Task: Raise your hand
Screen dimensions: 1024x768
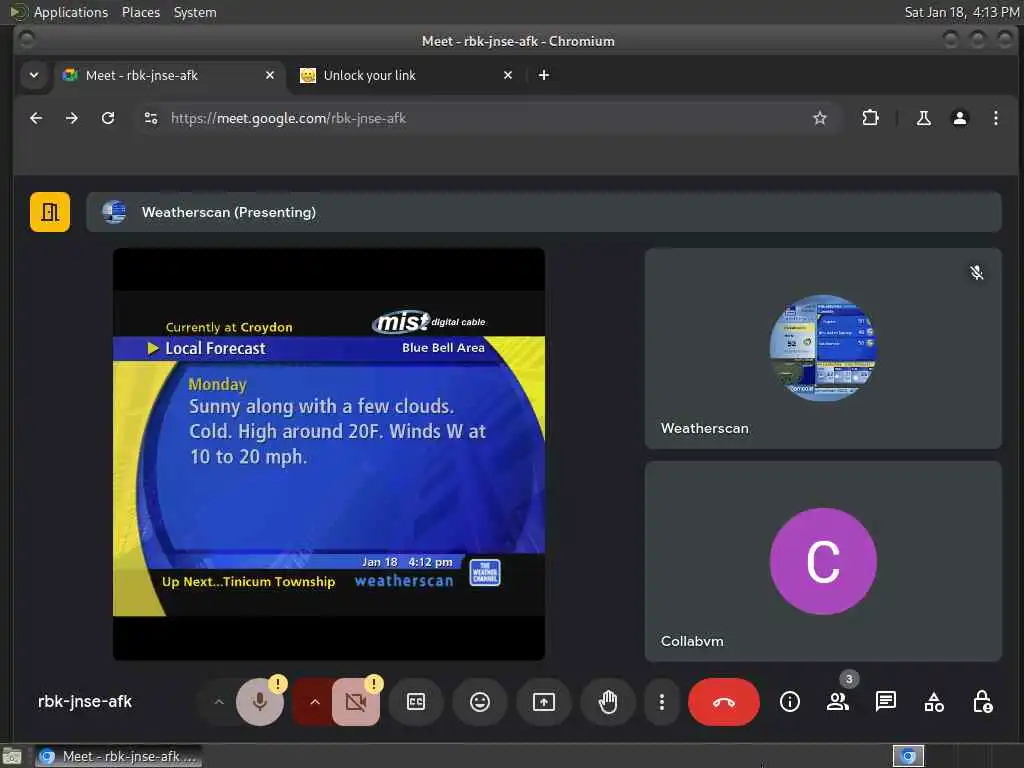Action: 608,702
